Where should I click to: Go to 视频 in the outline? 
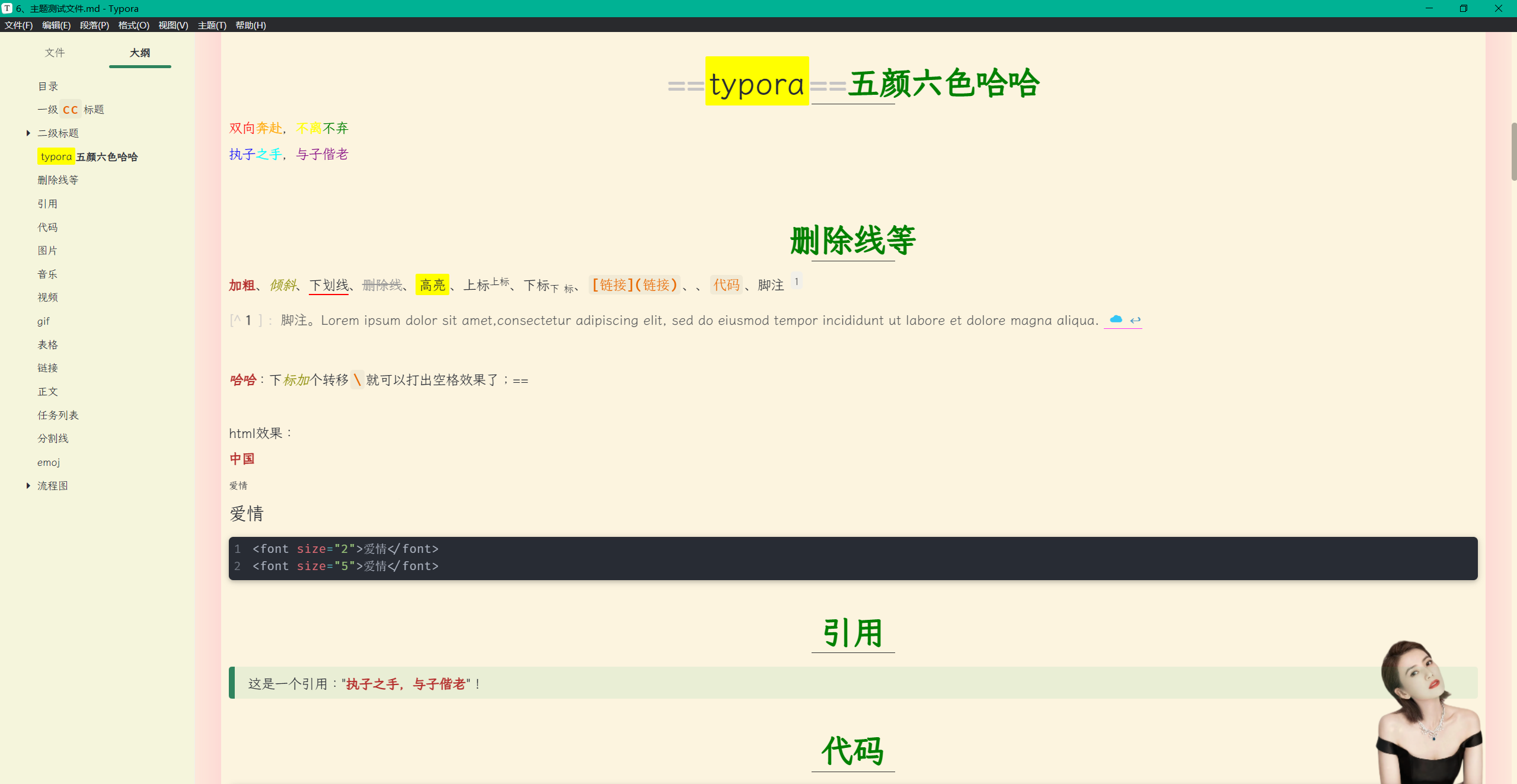(x=48, y=297)
